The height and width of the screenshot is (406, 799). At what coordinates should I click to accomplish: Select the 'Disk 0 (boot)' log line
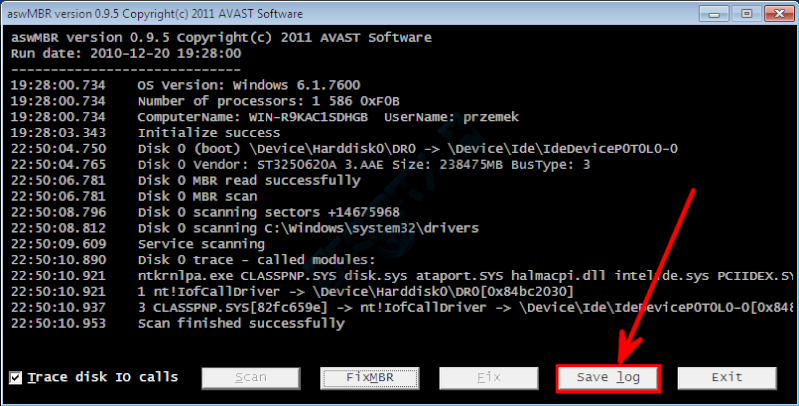pos(344,149)
